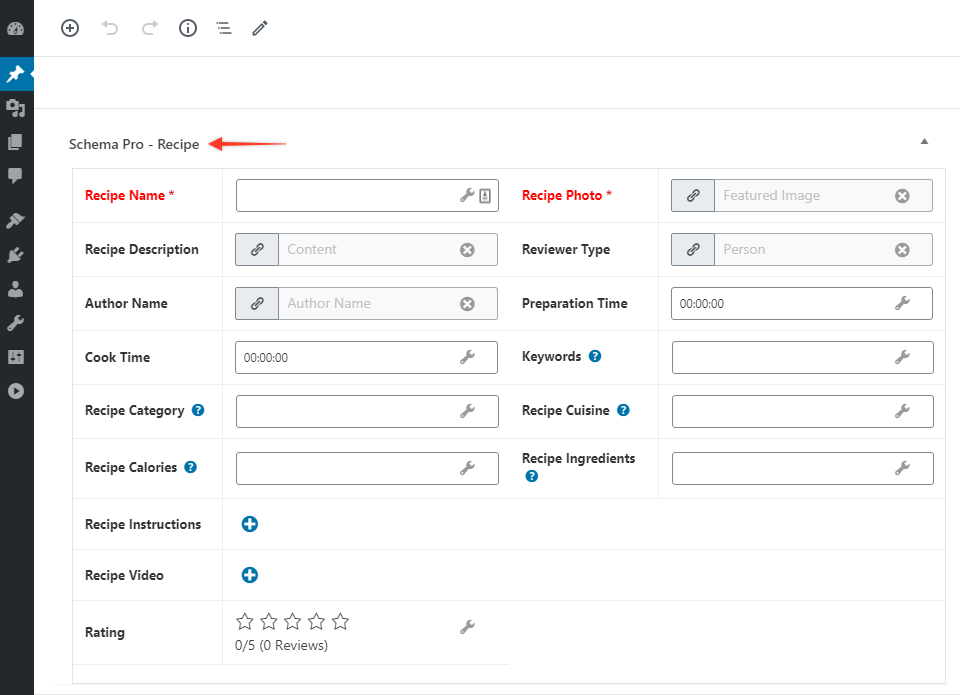
Task: Add a Recipe Video entry
Action: pos(250,575)
